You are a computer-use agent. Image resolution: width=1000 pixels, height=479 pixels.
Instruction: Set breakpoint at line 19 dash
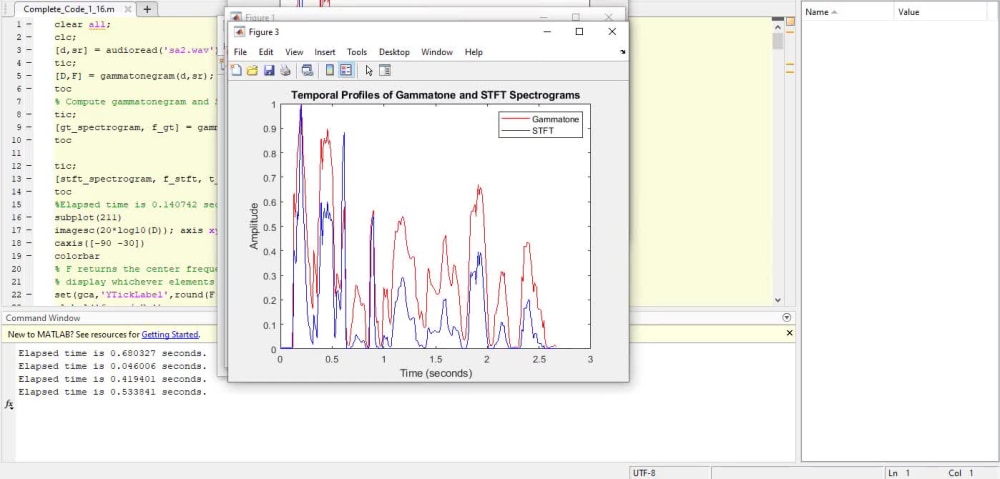click(30, 256)
